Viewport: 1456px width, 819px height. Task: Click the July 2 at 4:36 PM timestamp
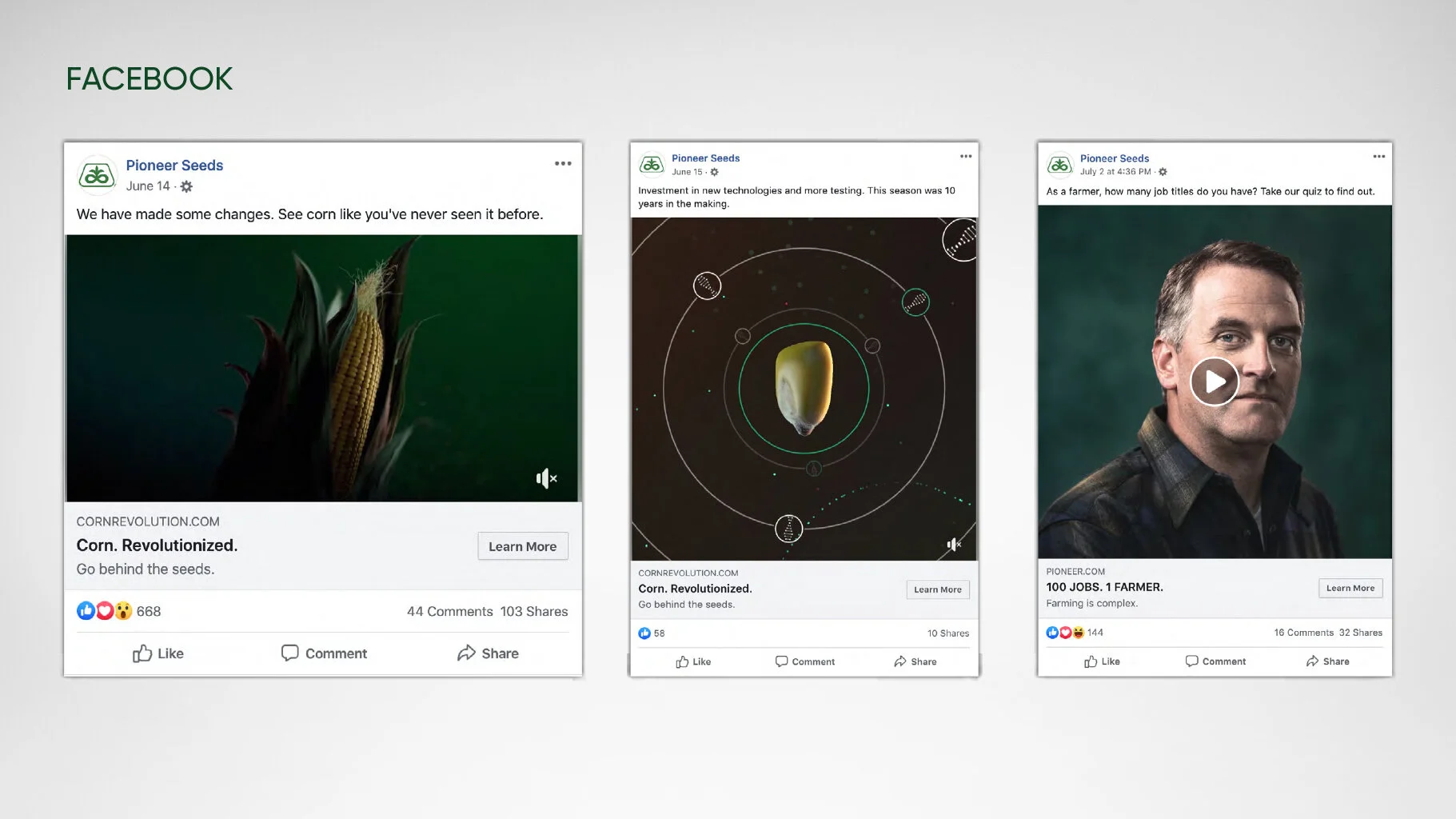[x=1115, y=172]
